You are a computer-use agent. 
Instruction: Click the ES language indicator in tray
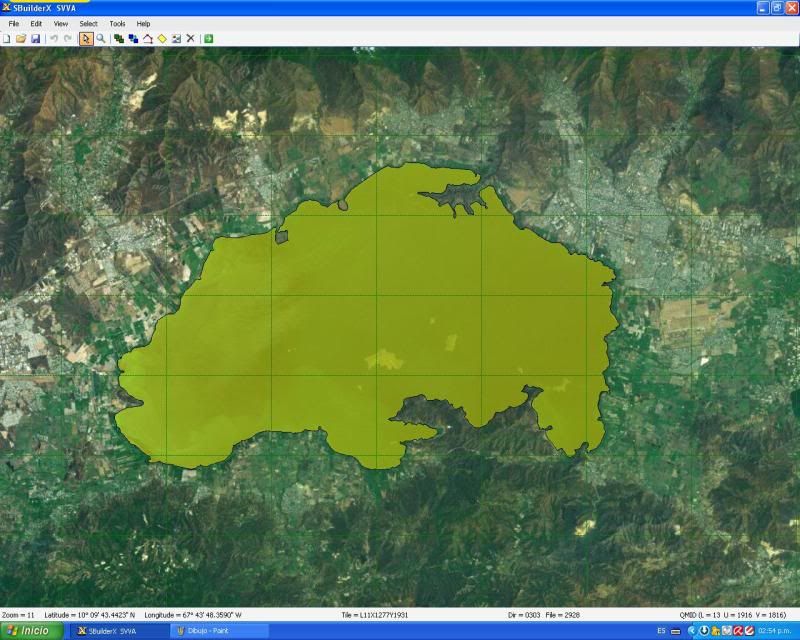pyautogui.click(x=660, y=630)
